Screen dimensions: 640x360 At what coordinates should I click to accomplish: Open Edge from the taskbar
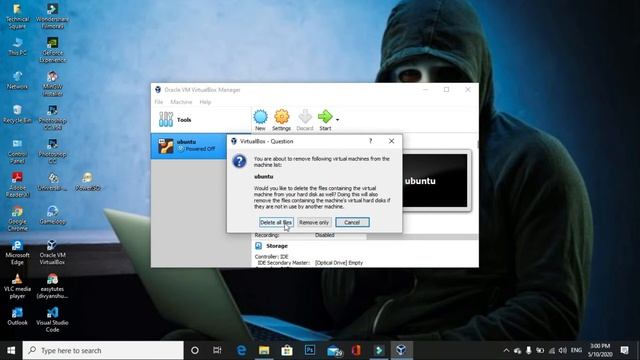coord(241,350)
